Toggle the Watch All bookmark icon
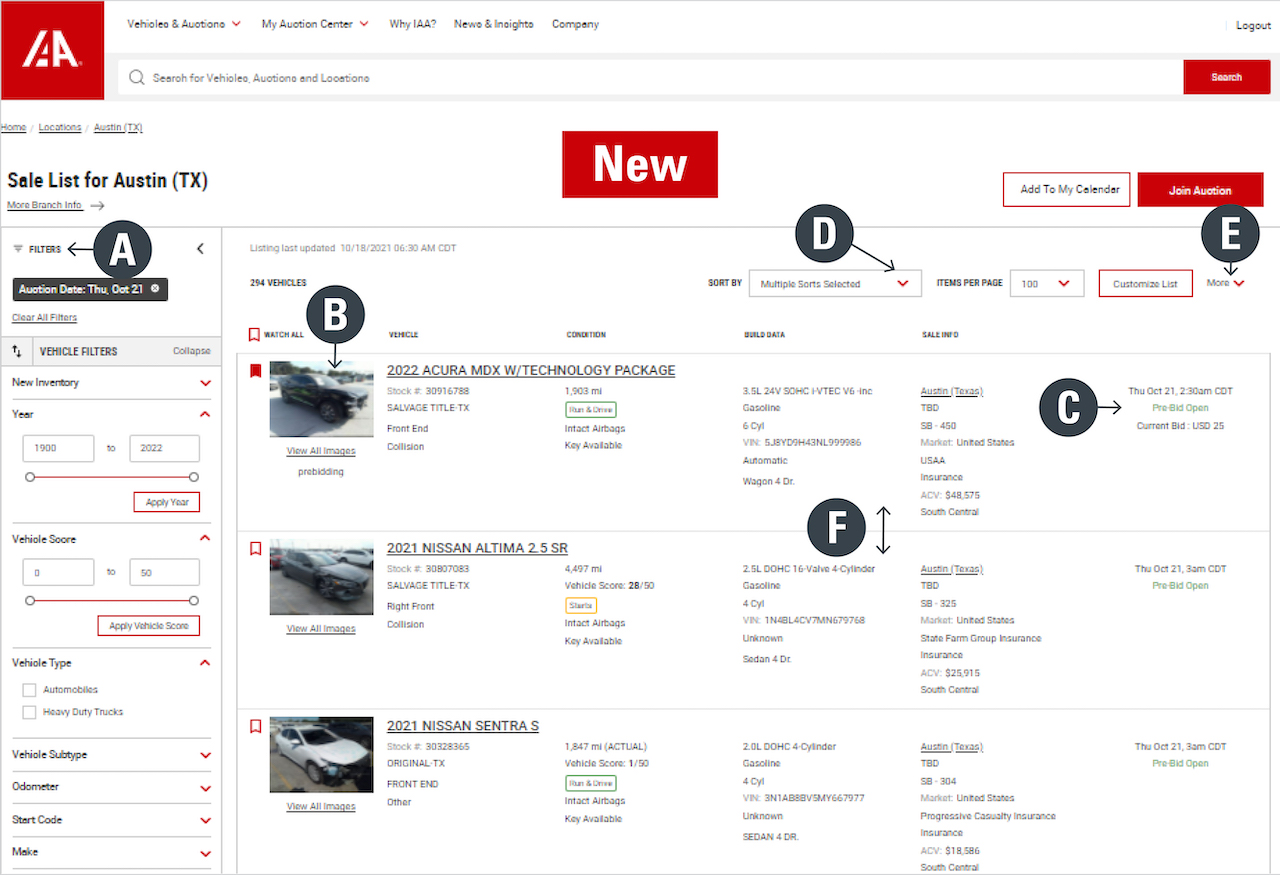 pyautogui.click(x=254, y=335)
